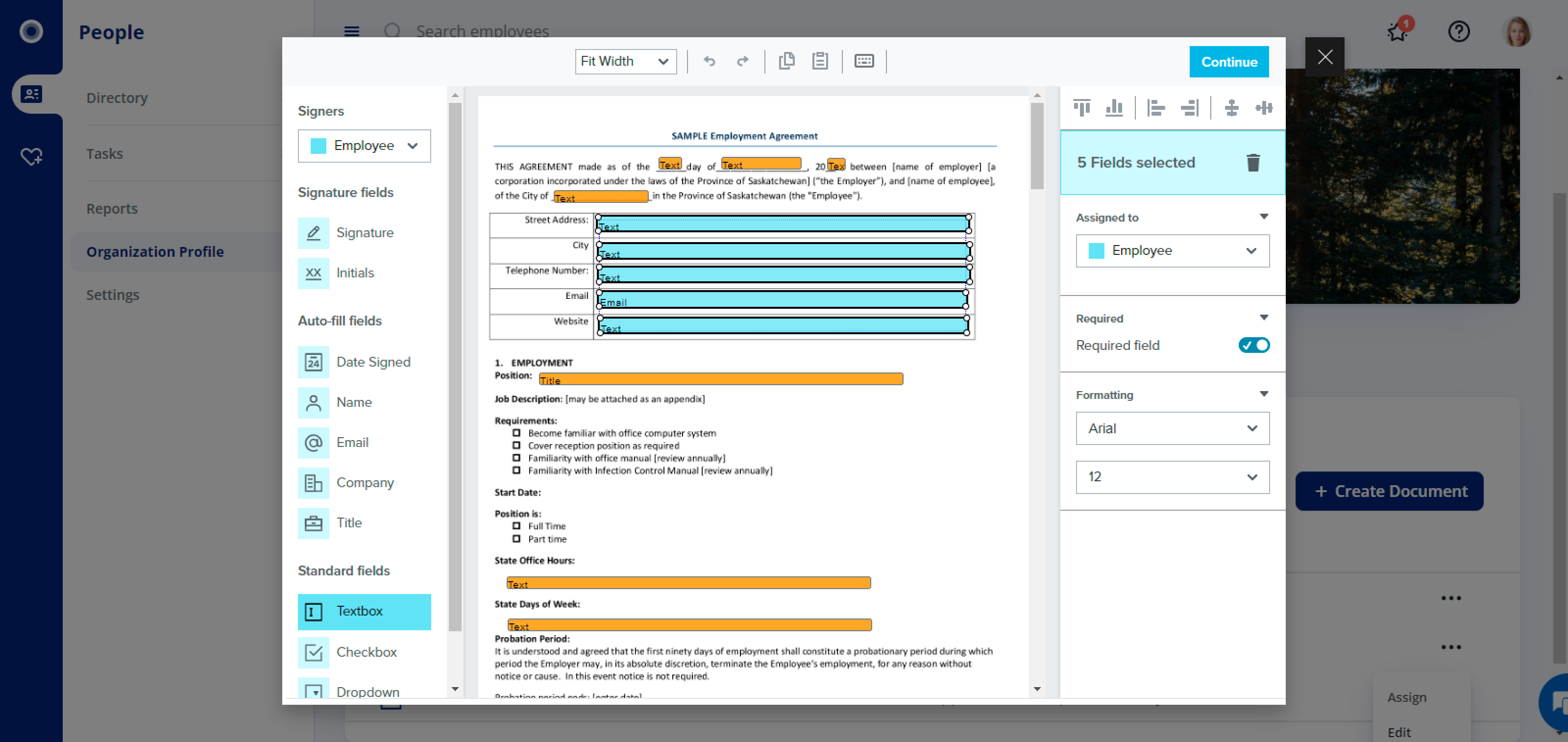Select the Street Address text field
The height and width of the screenshot is (742, 1568).
click(x=783, y=224)
